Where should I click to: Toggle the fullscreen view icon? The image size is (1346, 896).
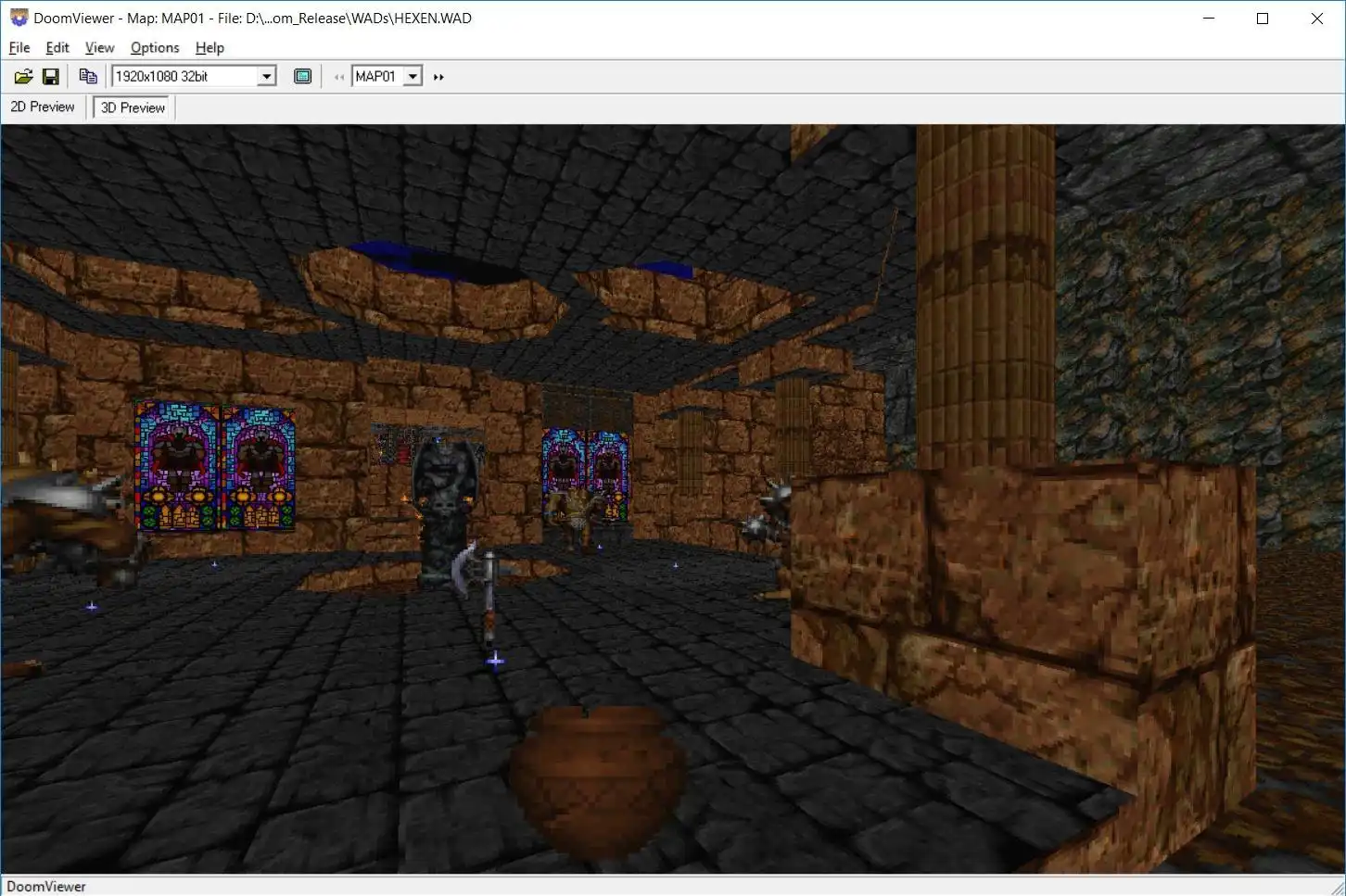tap(302, 77)
